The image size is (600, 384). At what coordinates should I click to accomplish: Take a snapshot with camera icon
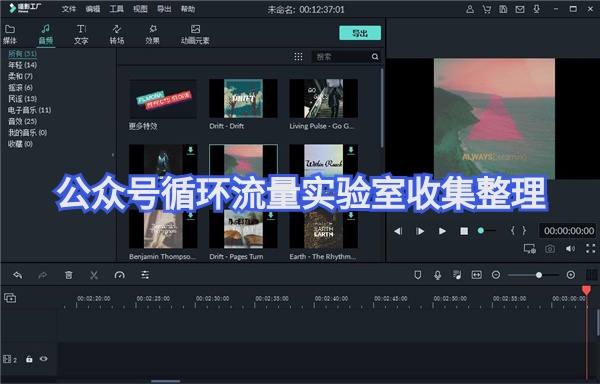point(550,249)
